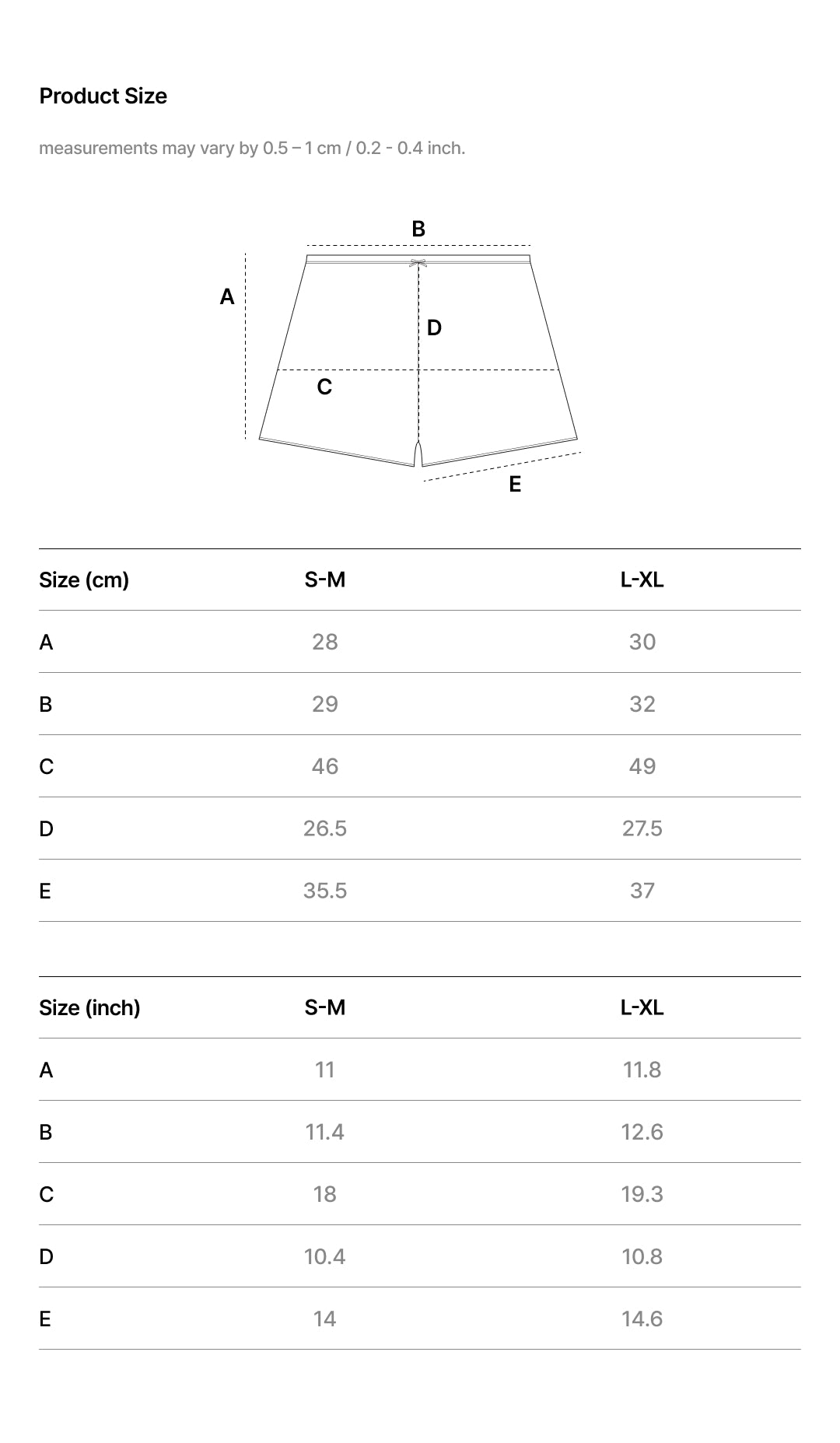Click row label E in the cm table
The image size is (840, 1443).
tap(45, 891)
